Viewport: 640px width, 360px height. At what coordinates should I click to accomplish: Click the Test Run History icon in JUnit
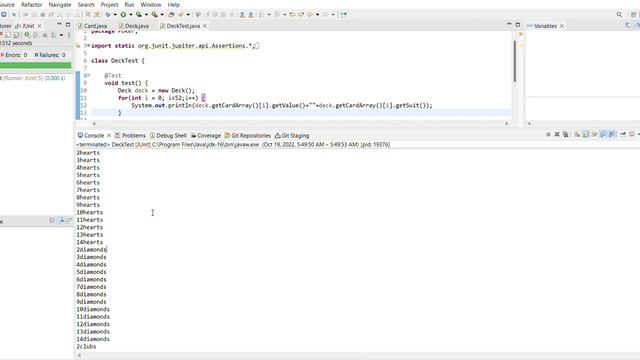(x=53, y=35)
